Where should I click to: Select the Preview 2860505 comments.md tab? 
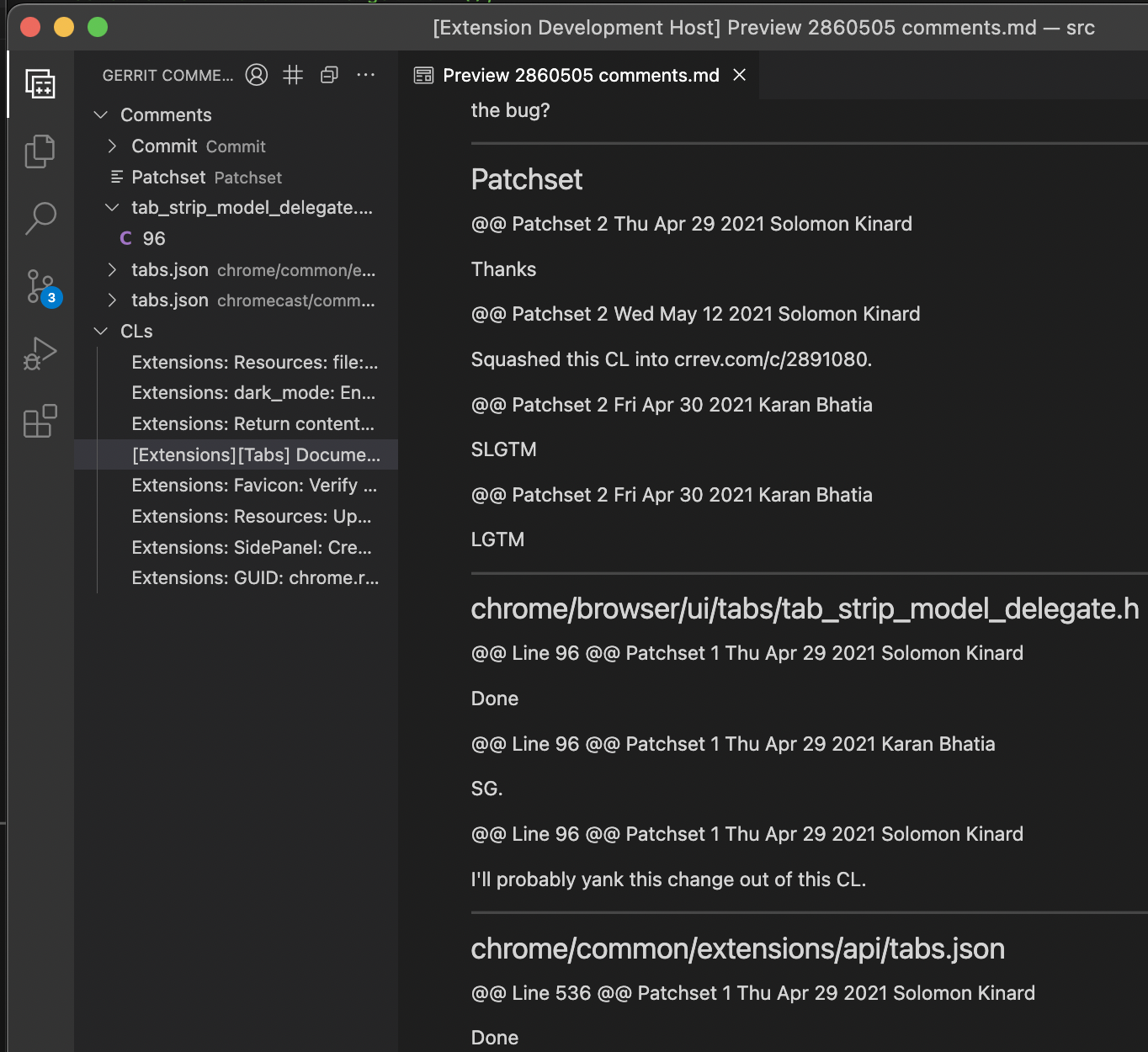click(x=580, y=76)
